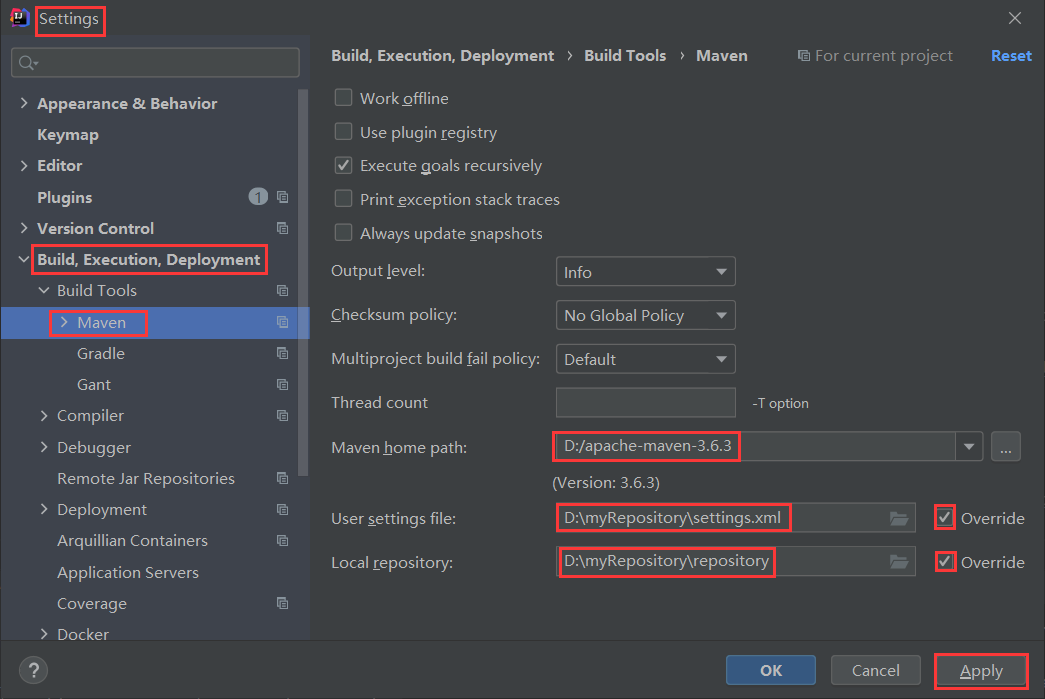1045x699 pixels.
Task: Open the Keymap settings page
Action: coord(68,134)
